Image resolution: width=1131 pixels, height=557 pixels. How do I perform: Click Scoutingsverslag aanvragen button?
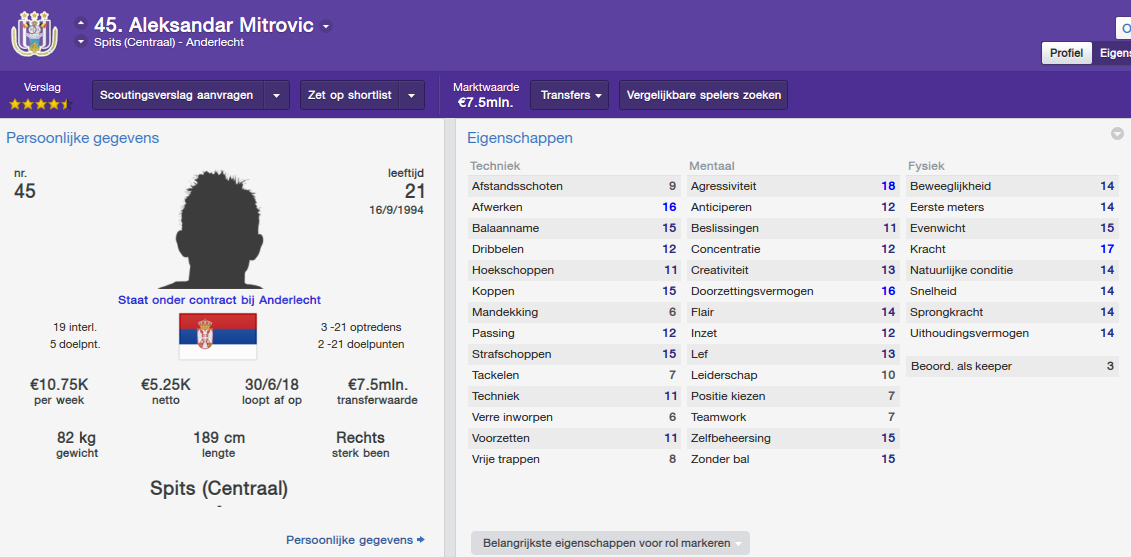(177, 96)
